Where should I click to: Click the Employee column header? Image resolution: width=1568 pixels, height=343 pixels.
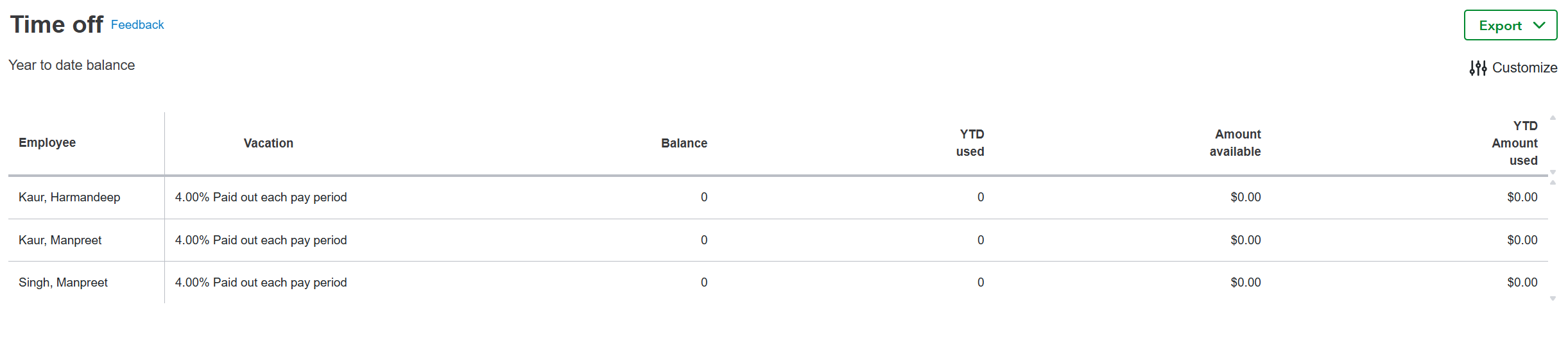[x=47, y=143]
